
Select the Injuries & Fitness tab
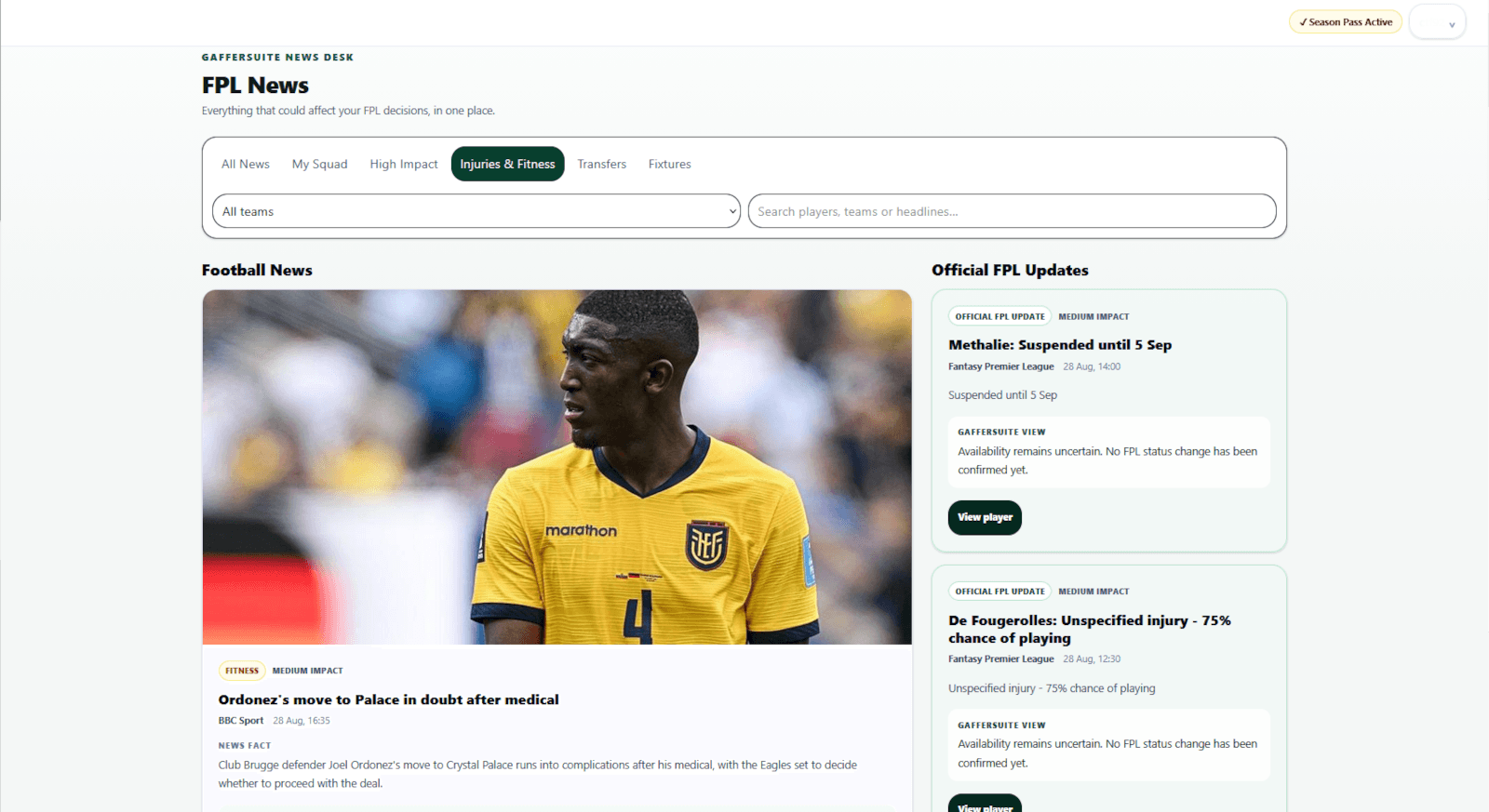pos(507,164)
